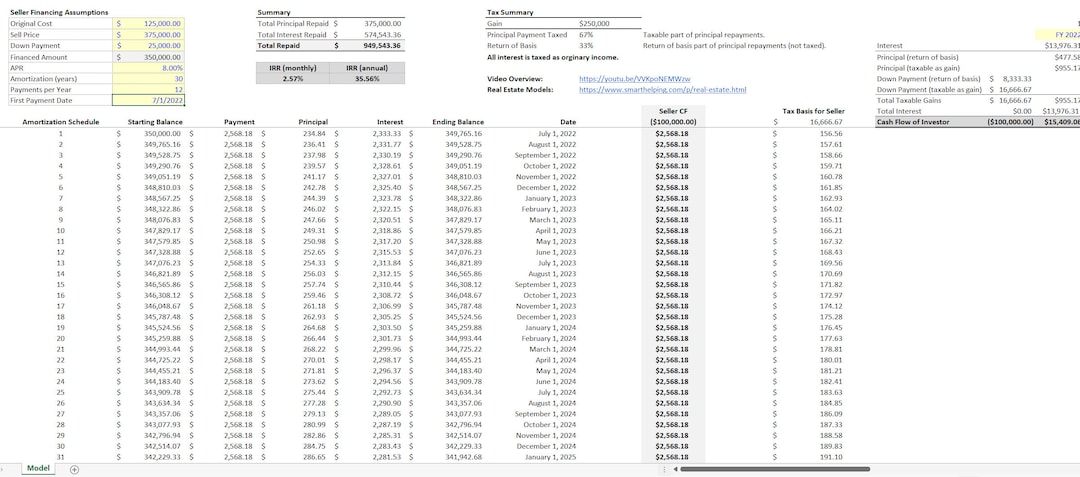This screenshot has height=477, width=1080.
Task: Click the left arrow of the horizontal scrollbar
Action: [x=676, y=469]
